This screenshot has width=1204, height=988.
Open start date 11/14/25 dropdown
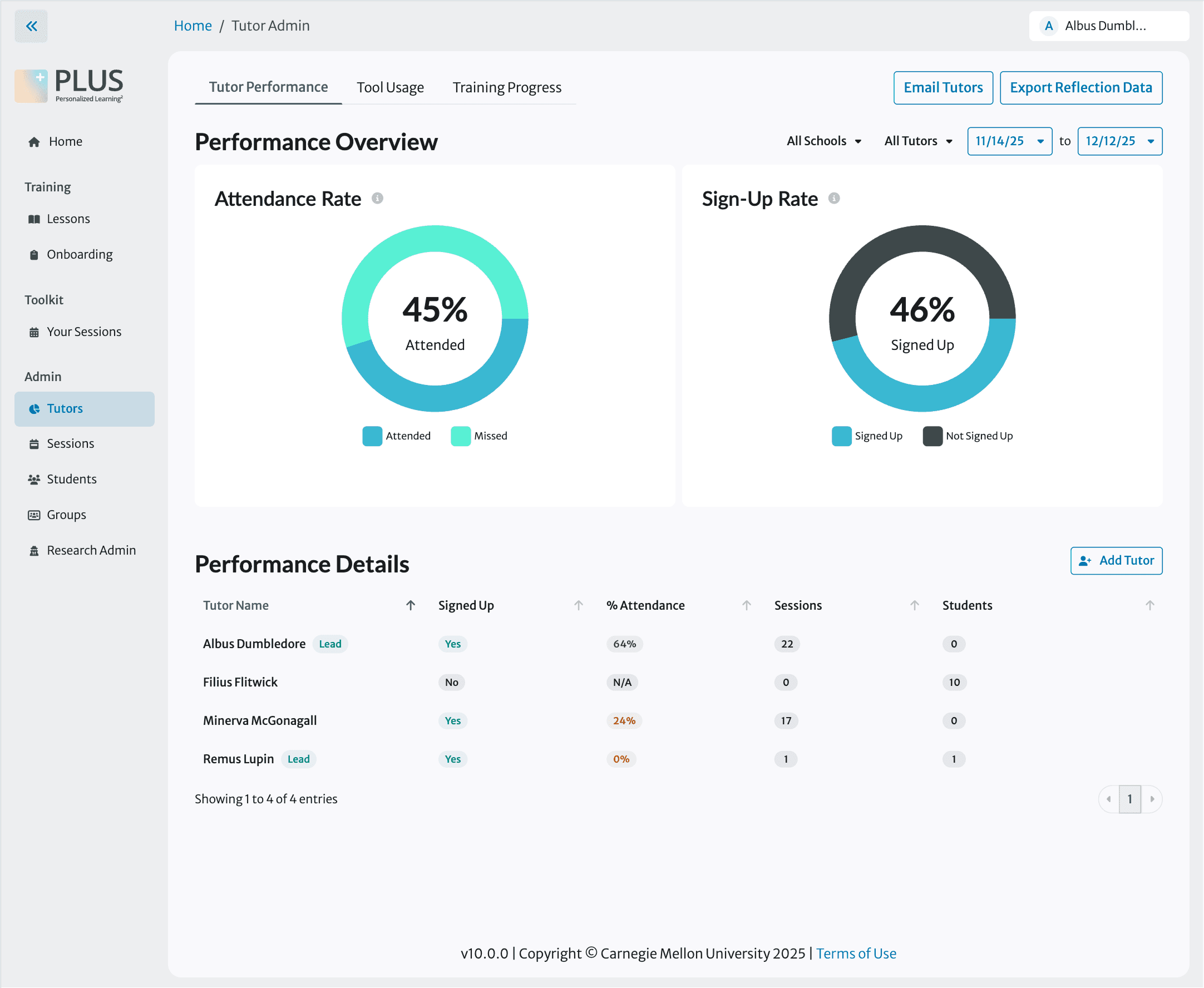point(1009,141)
